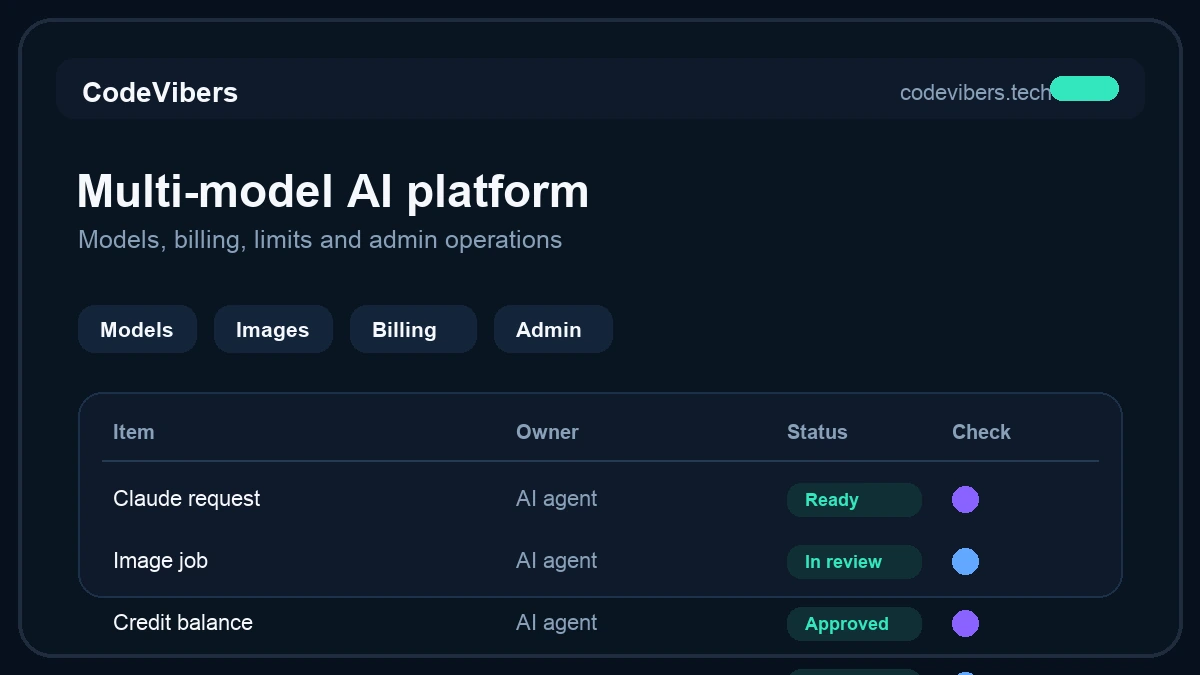
Task: Click the CodeVibers logo title
Action: pos(160,92)
